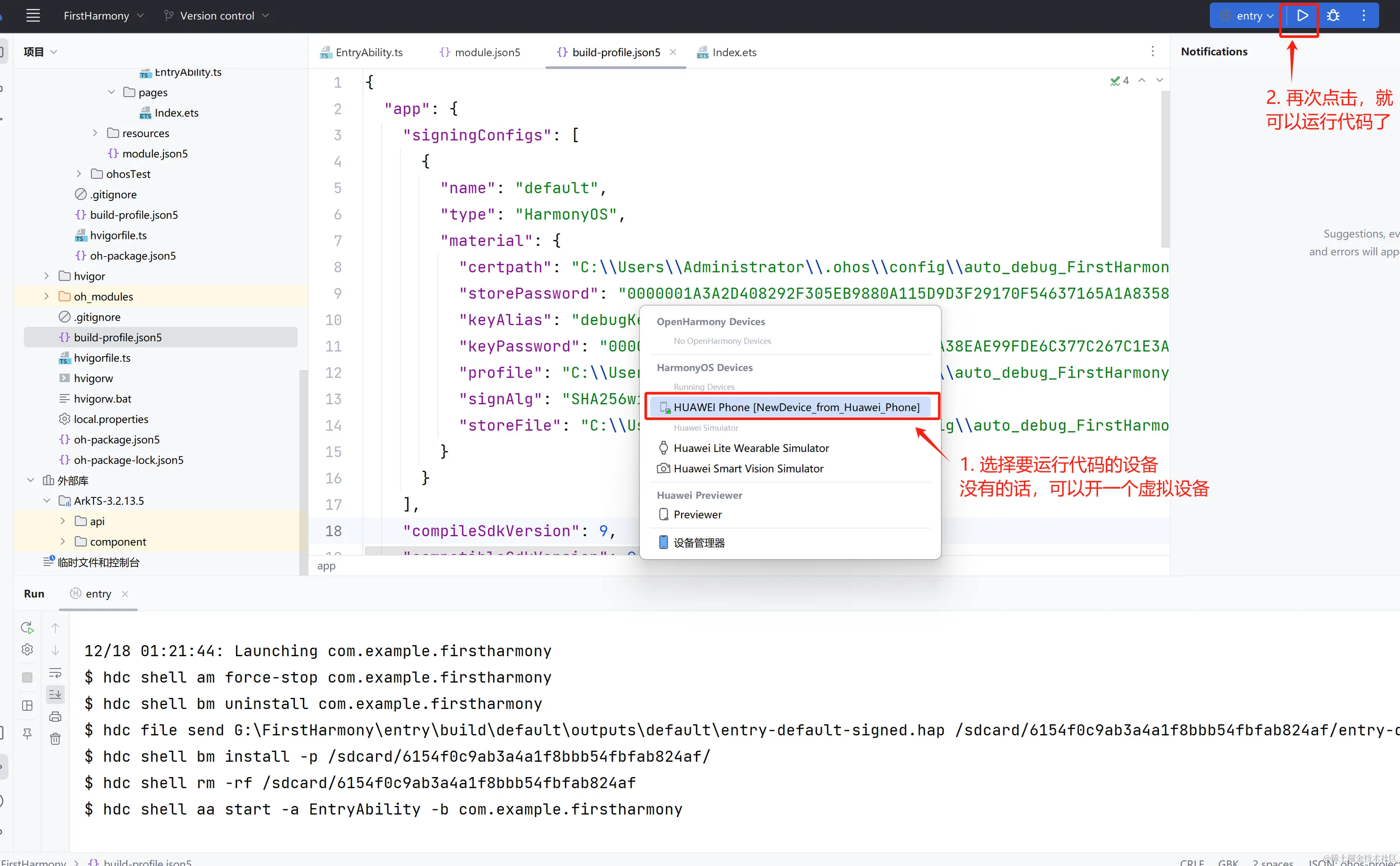Toggle soft-wrap in Run console

click(55, 672)
